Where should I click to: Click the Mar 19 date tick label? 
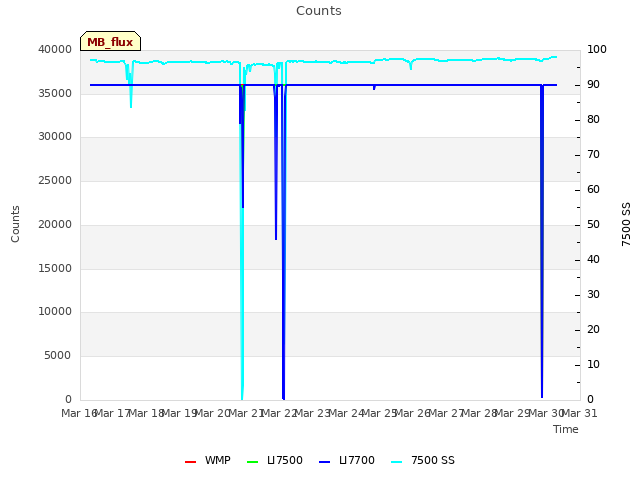180,413
